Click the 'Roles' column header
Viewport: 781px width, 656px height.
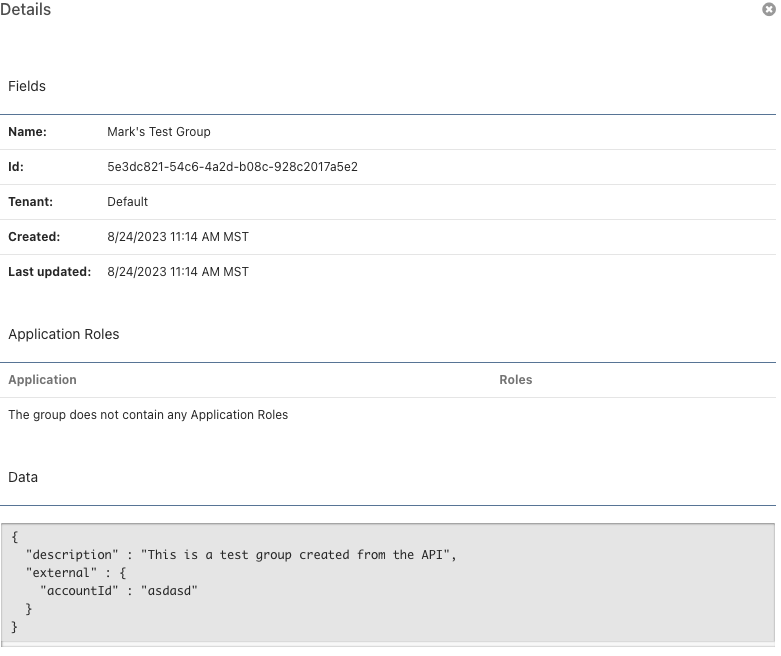pos(516,380)
